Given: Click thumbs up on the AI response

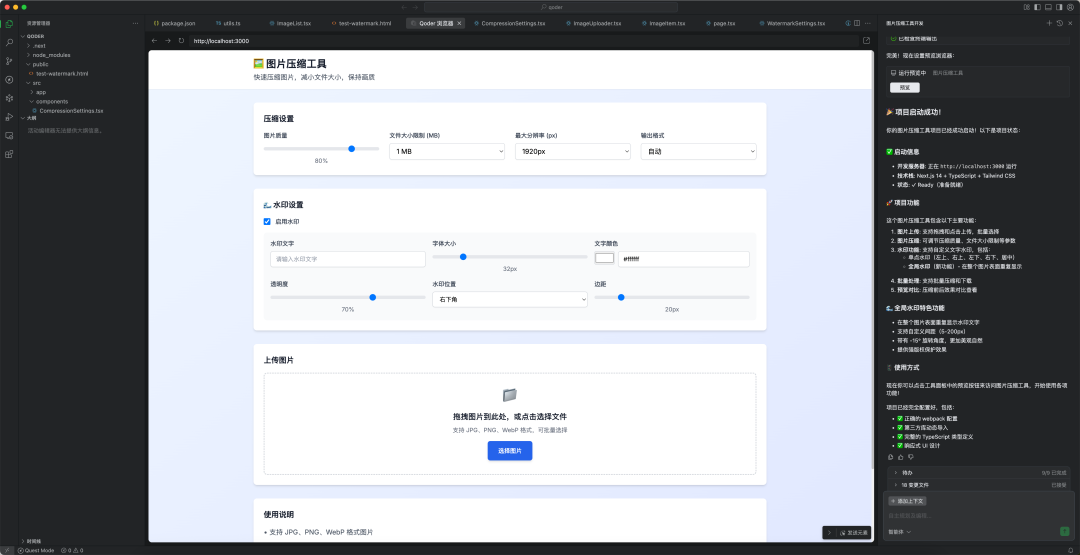Looking at the screenshot, I should [x=900, y=457].
